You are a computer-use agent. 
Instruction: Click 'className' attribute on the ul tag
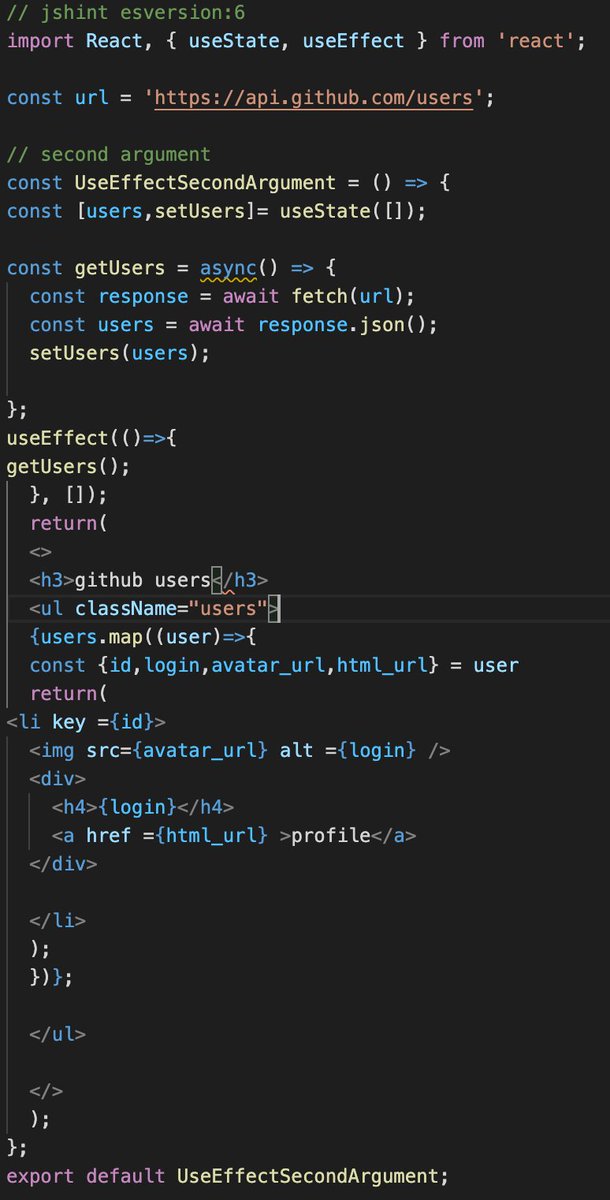pos(126,608)
